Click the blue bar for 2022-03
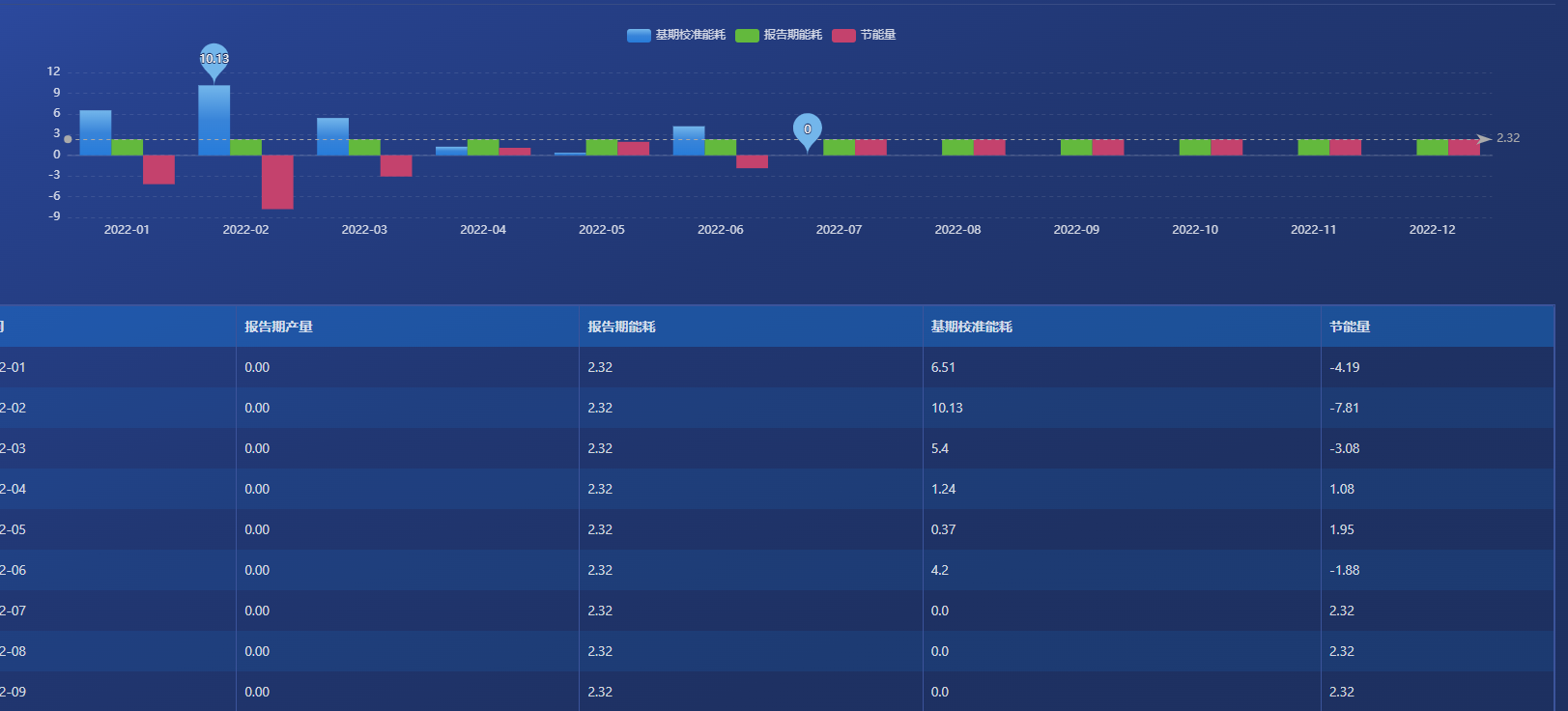1568x711 pixels. pyautogui.click(x=332, y=137)
